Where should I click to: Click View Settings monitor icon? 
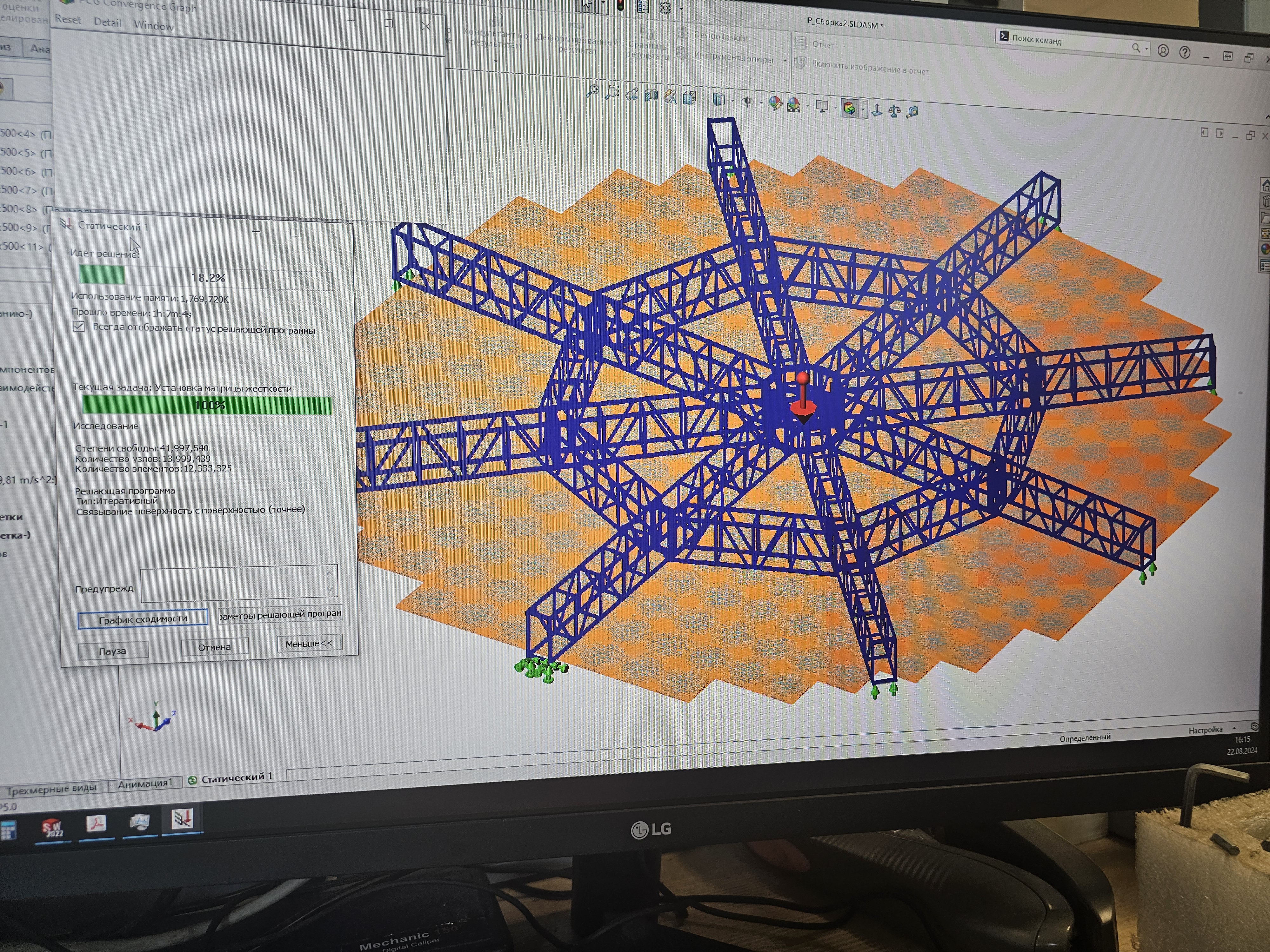click(822, 106)
